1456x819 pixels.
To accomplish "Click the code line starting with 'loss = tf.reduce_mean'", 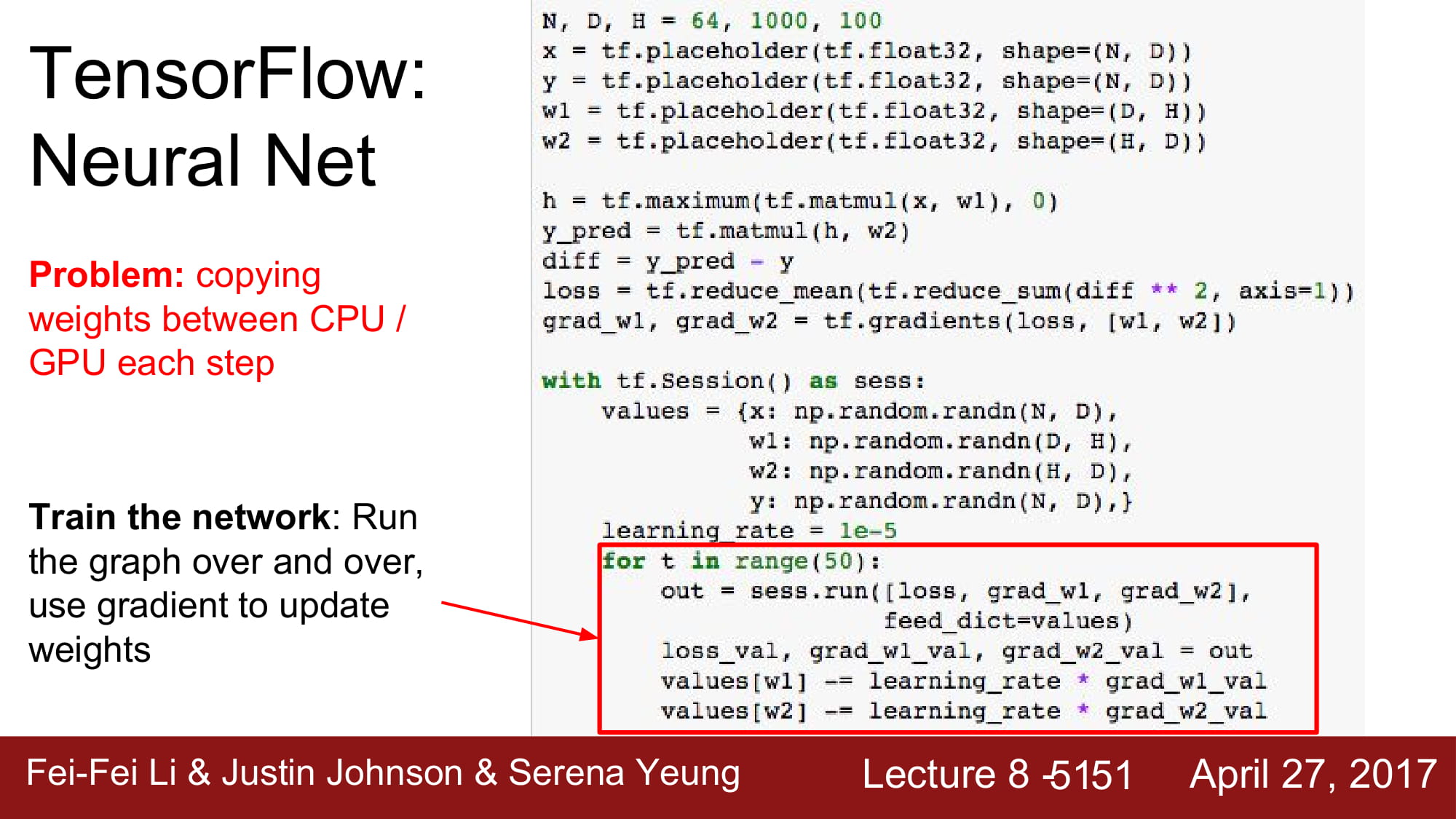I will click(948, 290).
